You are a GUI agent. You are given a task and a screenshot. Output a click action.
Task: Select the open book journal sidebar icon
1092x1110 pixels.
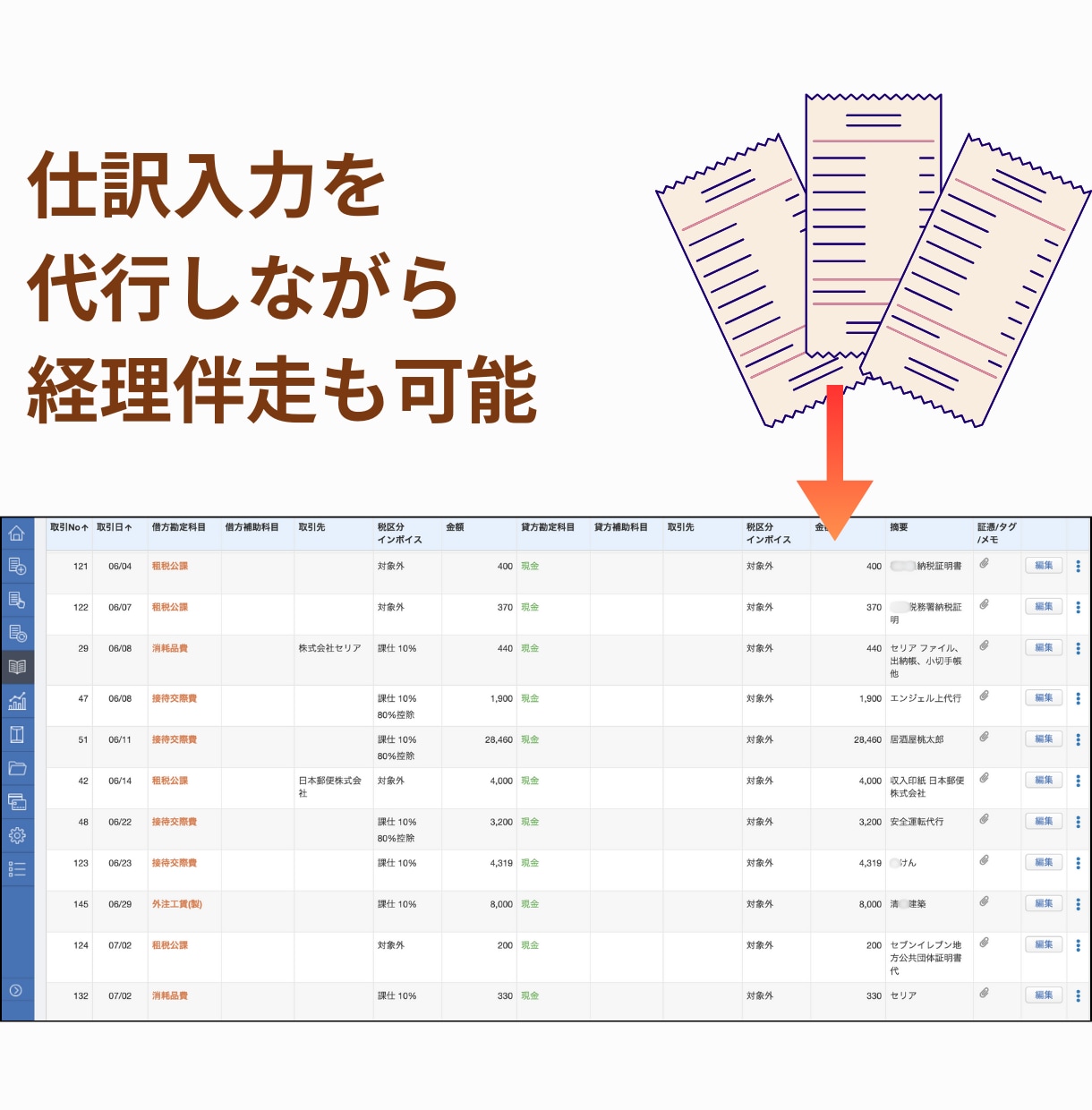click(16, 667)
